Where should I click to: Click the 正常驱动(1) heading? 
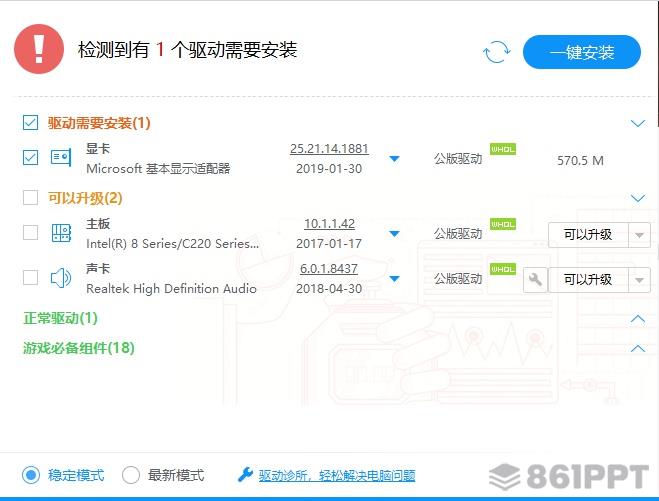(61, 318)
